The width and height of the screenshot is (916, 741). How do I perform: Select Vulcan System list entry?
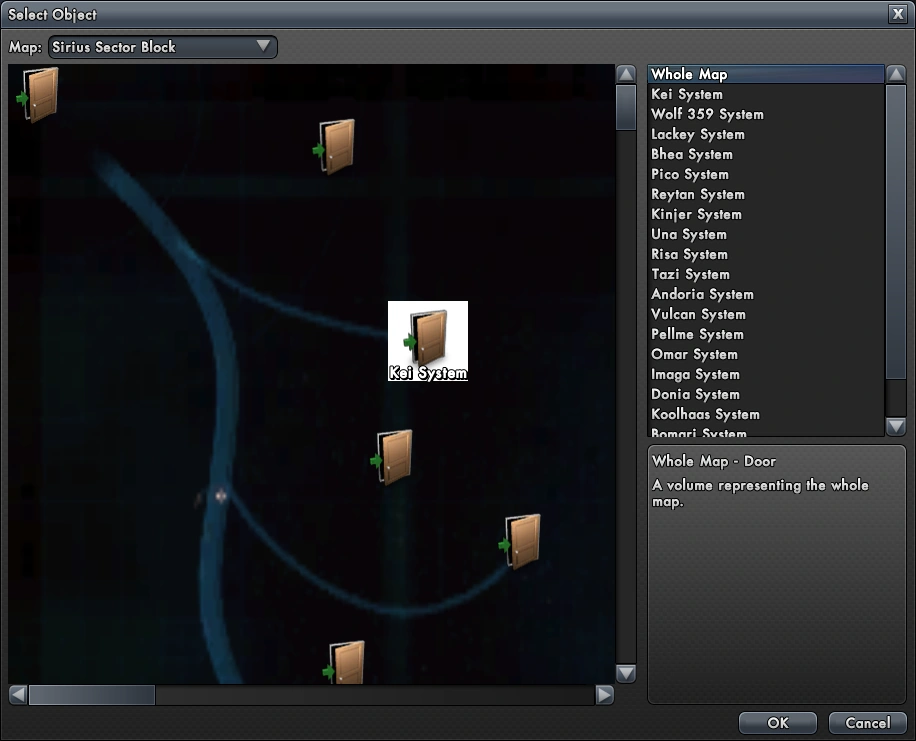coord(766,314)
